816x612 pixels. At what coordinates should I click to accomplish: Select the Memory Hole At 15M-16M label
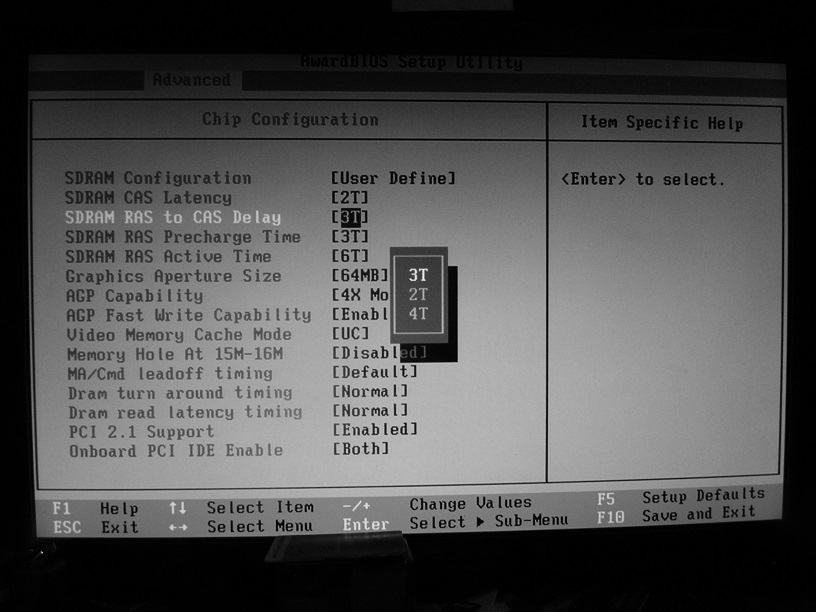(x=175, y=354)
